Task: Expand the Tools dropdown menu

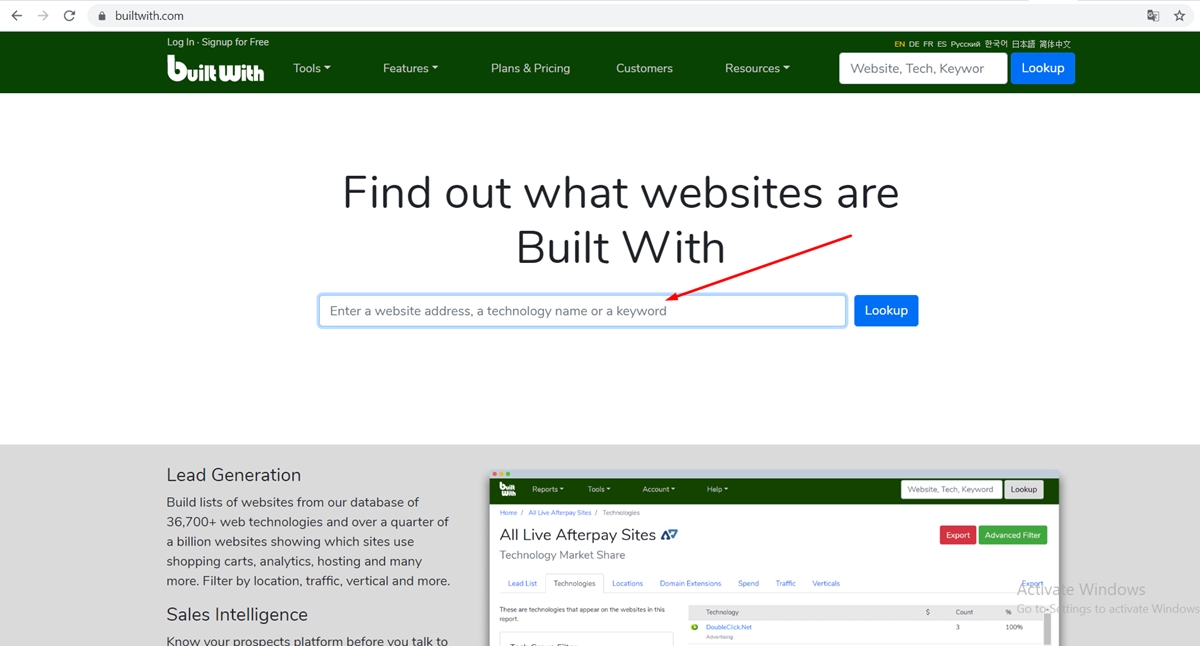Action: point(312,68)
